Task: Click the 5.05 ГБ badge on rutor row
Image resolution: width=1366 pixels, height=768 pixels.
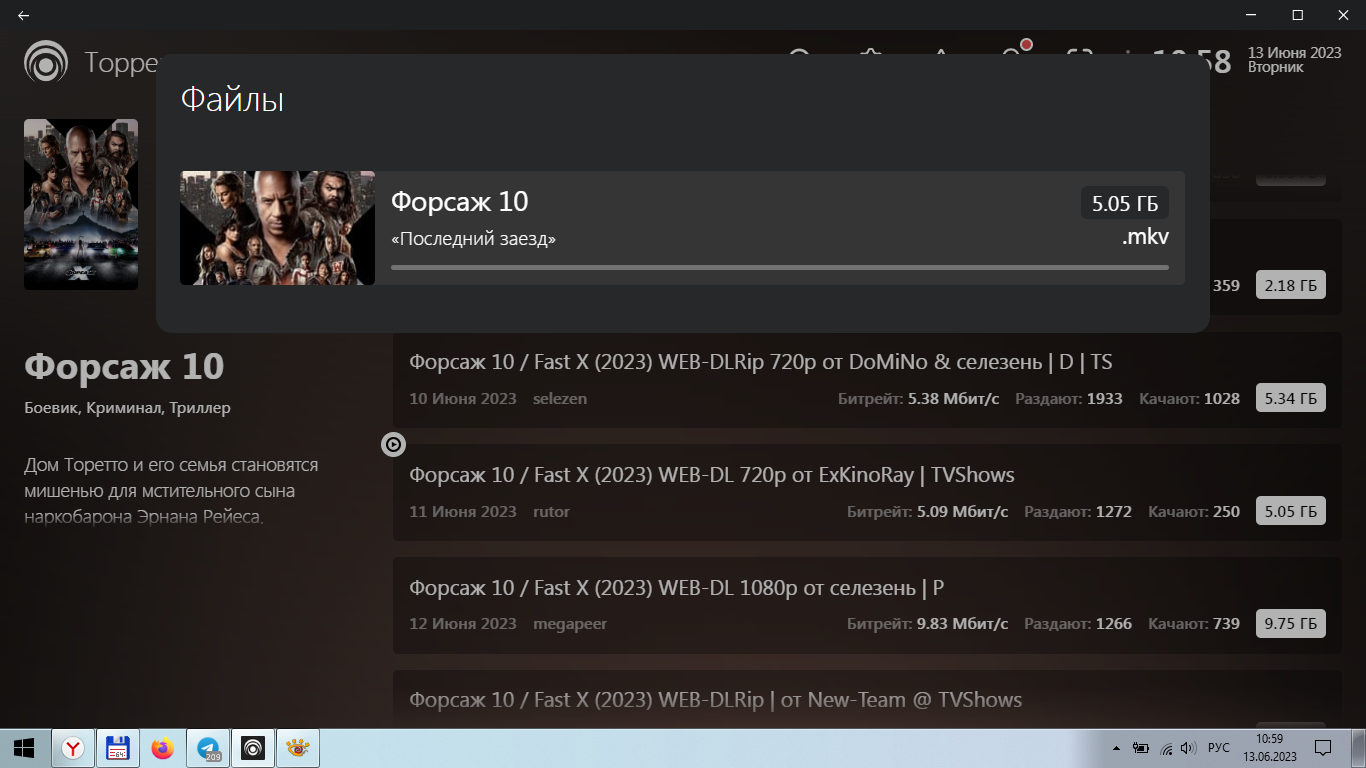Action: (x=1291, y=511)
